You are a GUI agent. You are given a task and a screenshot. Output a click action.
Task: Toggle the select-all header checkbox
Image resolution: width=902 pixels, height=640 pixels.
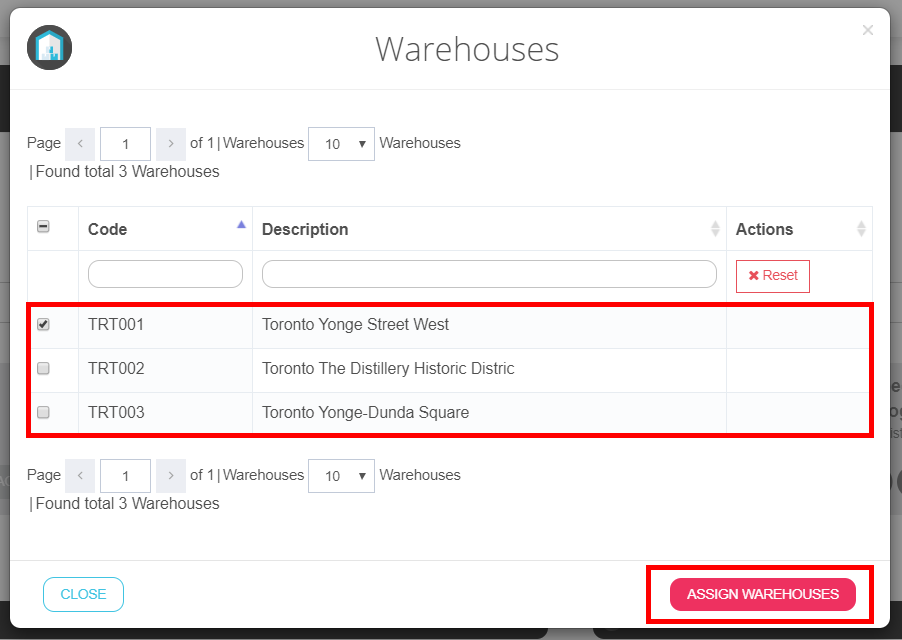(43, 227)
